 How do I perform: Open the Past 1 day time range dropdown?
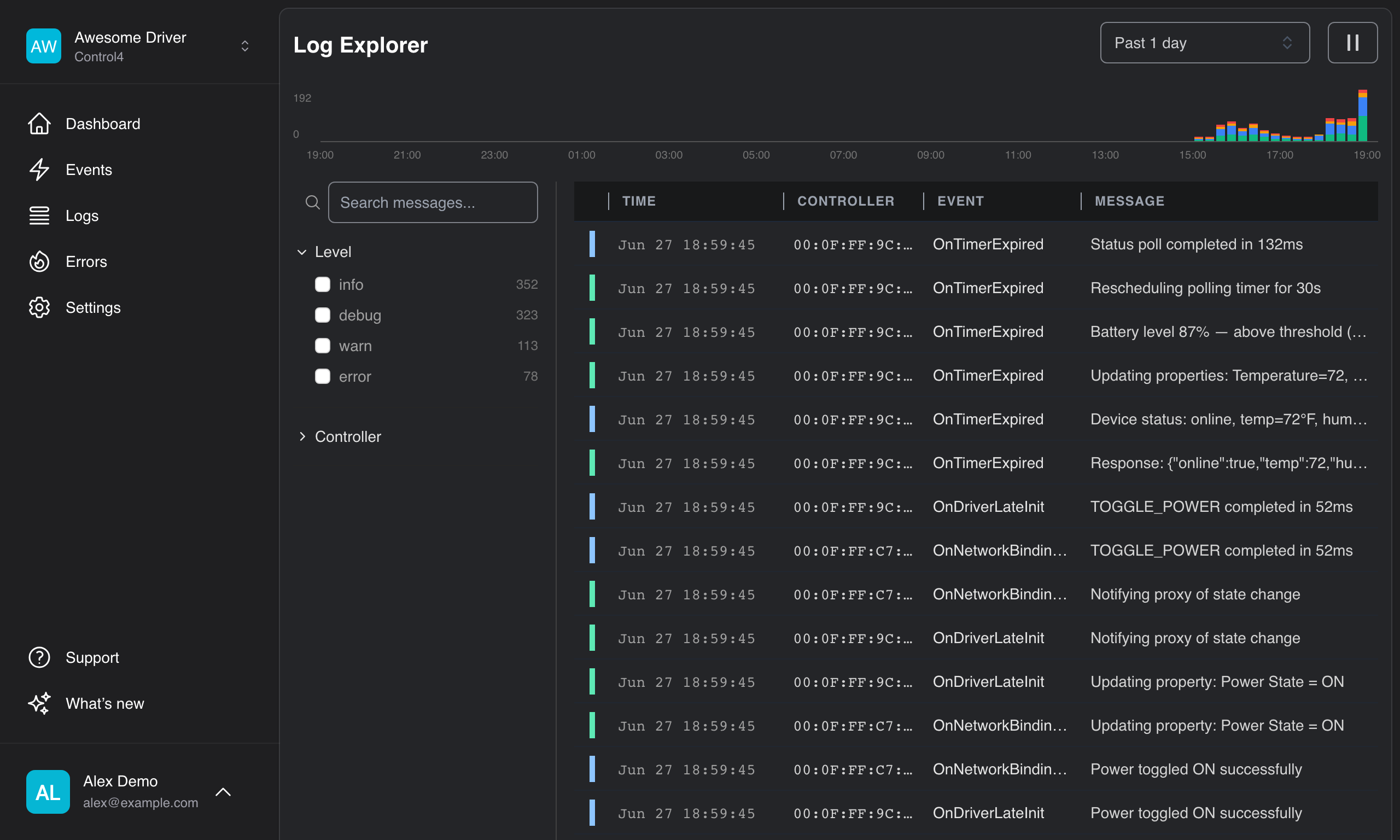click(x=1205, y=43)
